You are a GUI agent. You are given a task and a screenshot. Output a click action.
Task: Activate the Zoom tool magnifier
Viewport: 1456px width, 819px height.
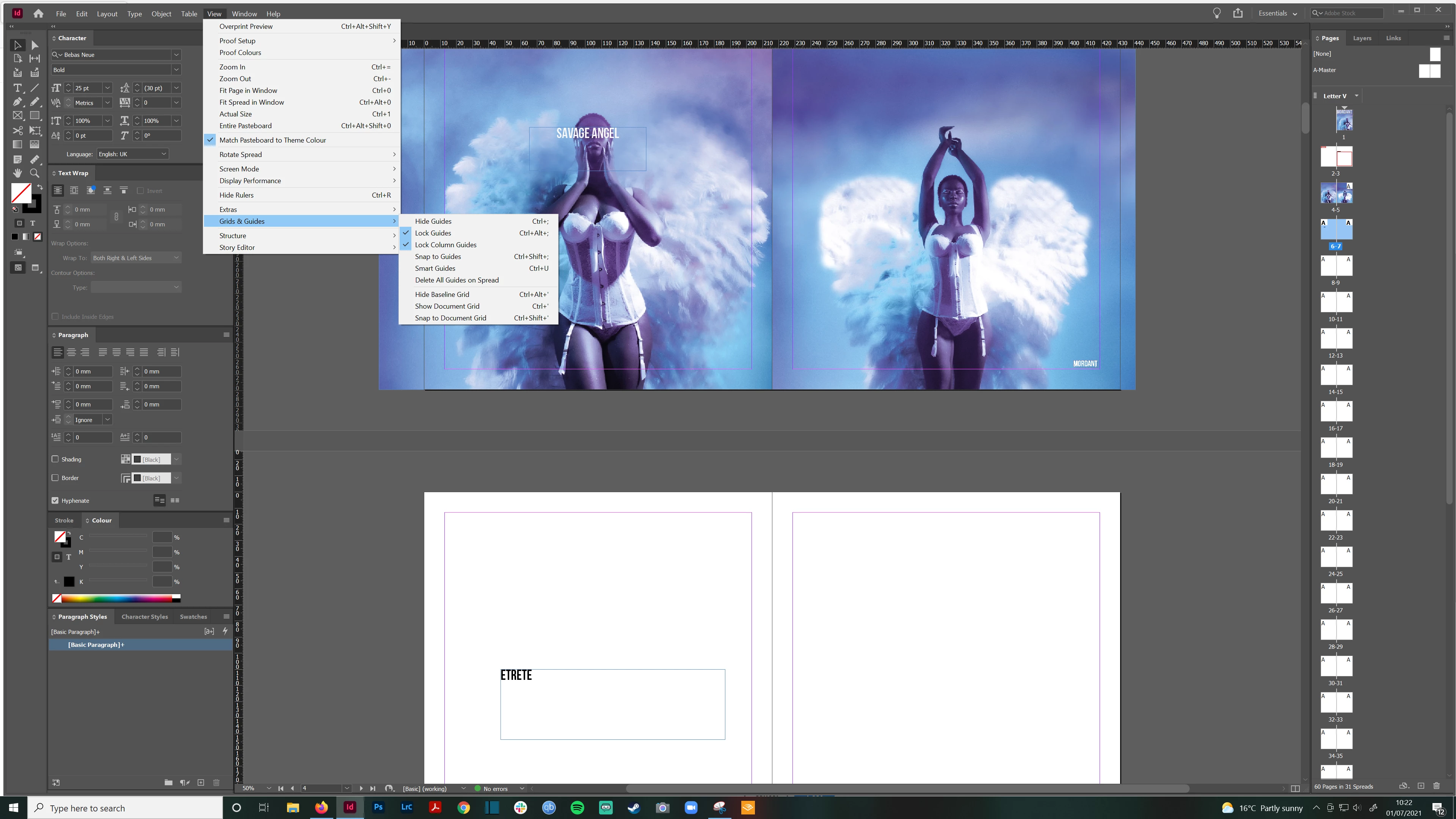[35, 173]
